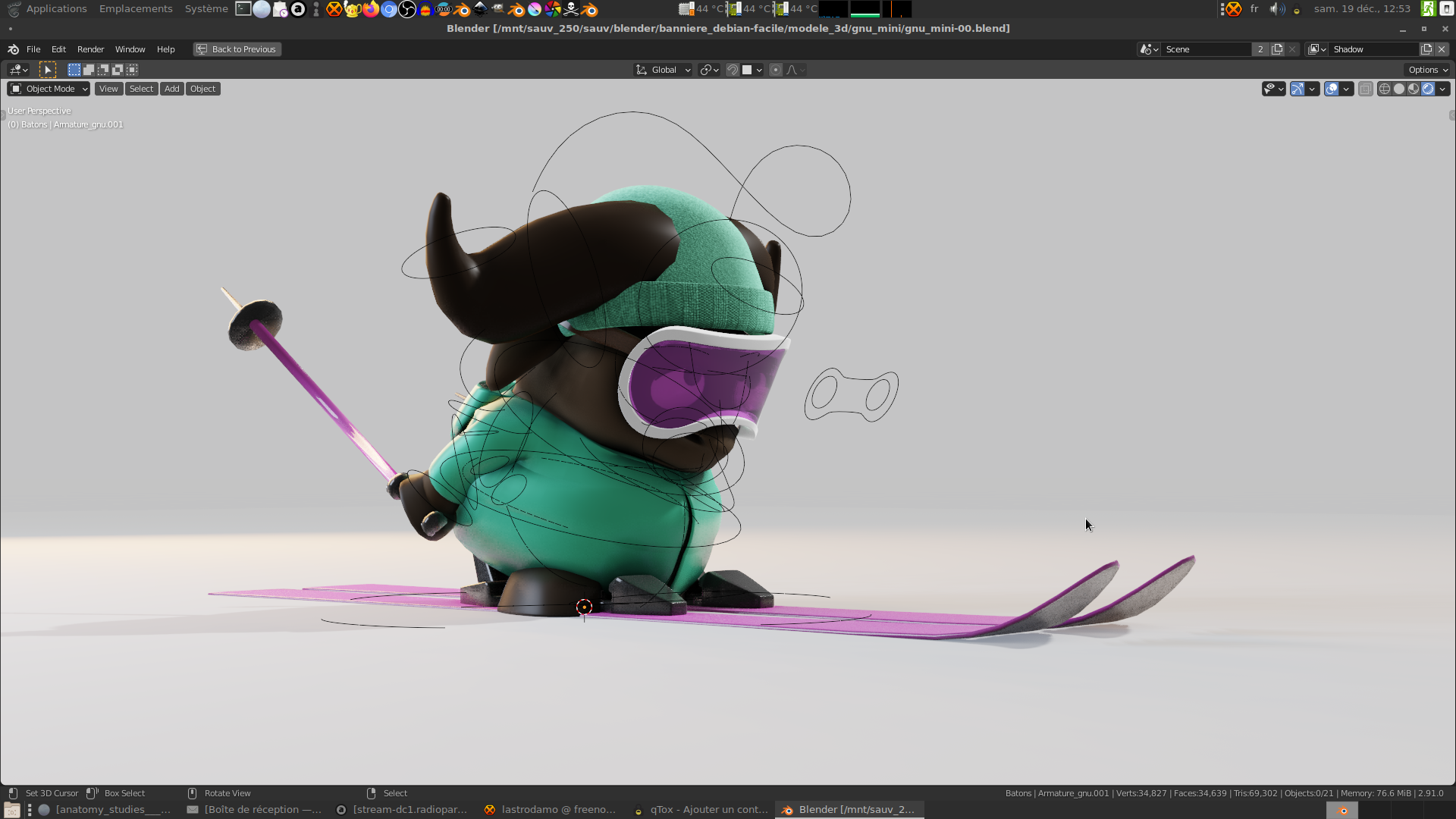Switch to Solid shading
Viewport: 1456px width, 819px height.
(x=1399, y=89)
